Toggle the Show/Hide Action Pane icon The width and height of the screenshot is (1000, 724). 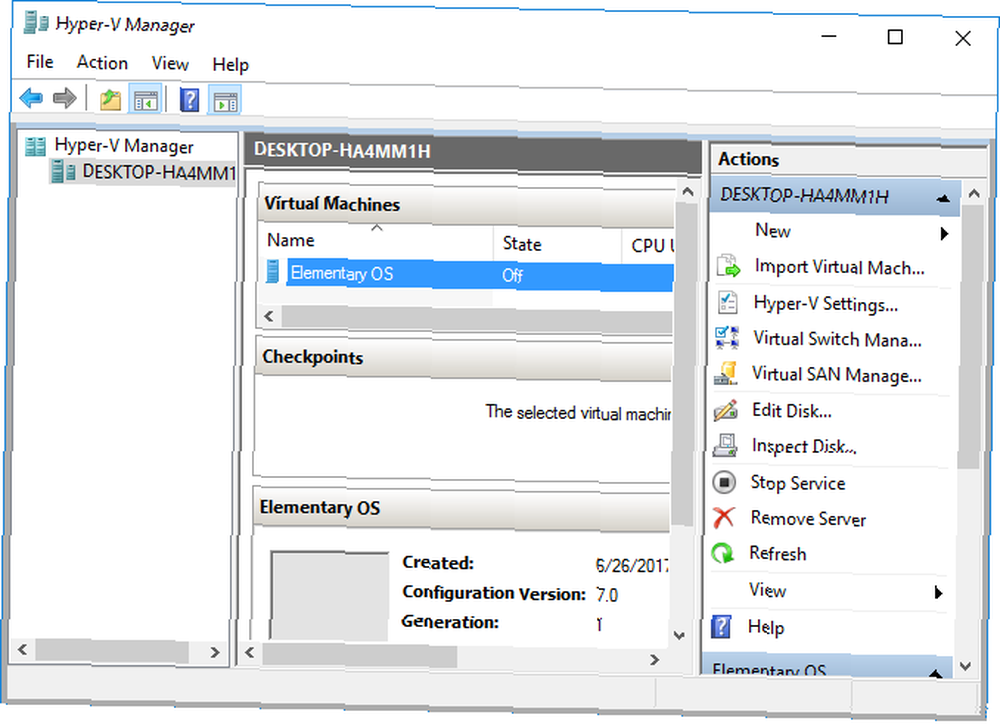[x=225, y=101]
